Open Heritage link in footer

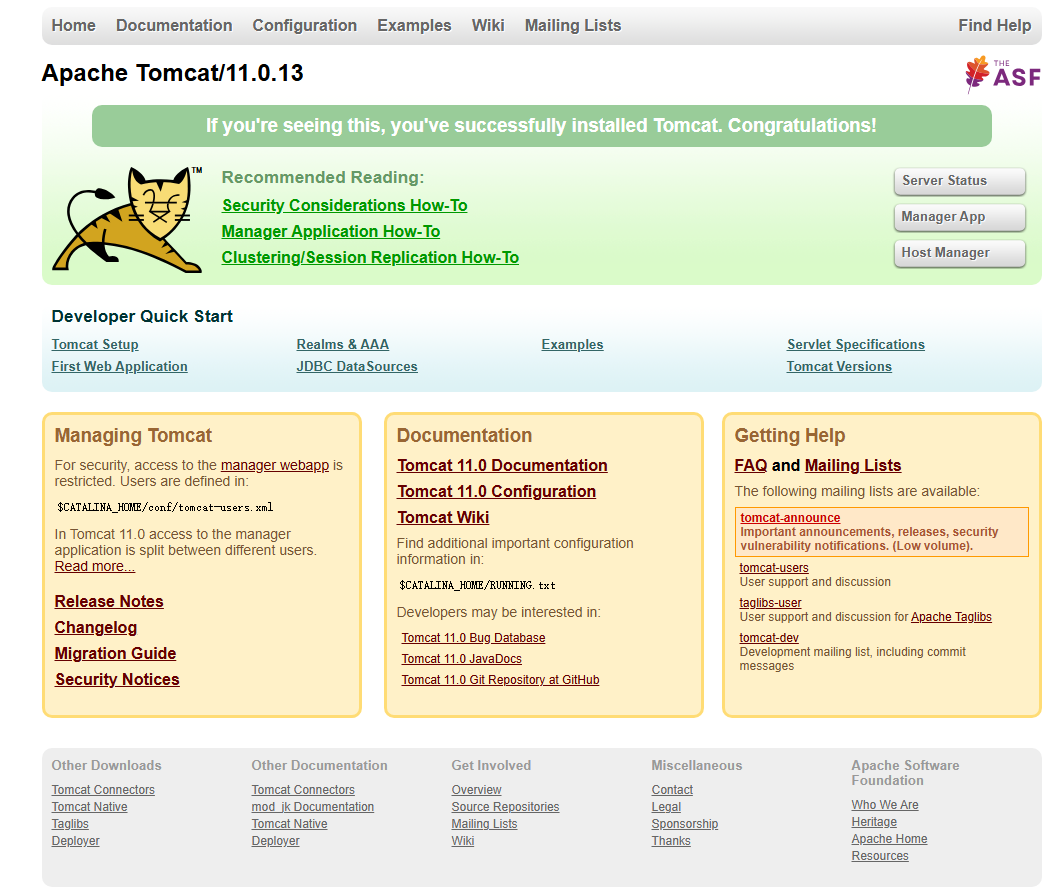874,822
